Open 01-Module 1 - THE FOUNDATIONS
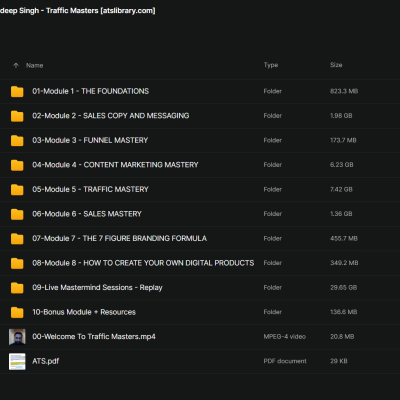 pos(90,91)
